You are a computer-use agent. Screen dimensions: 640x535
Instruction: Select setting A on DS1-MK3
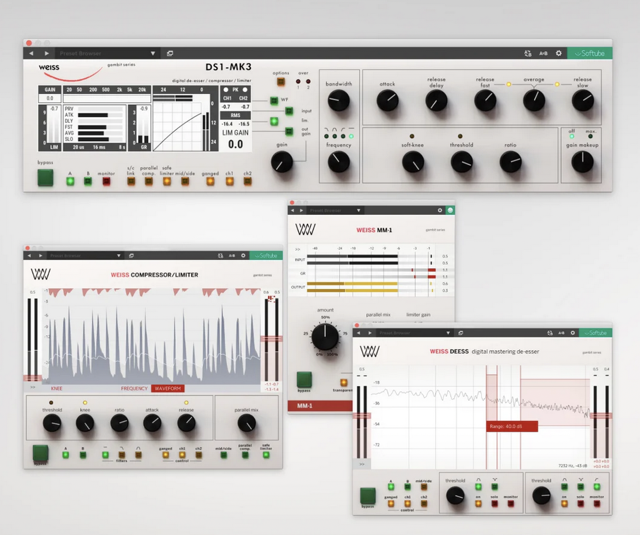click(70, 181)
